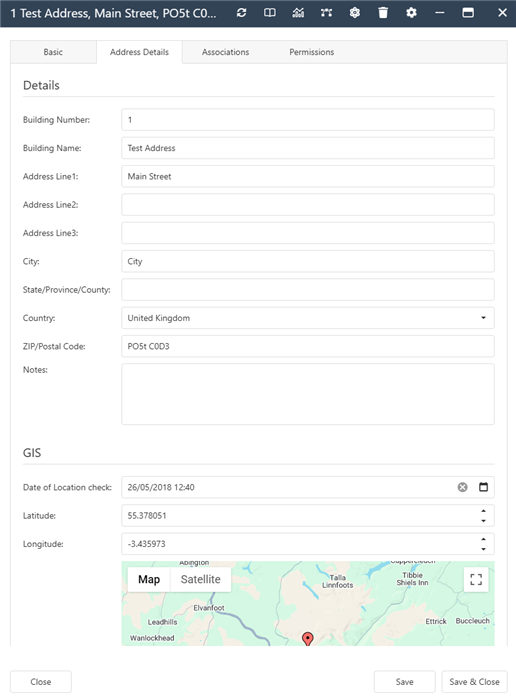Delete record using trash icon
The width and height of the screenshot is (516, 700).
383,13
